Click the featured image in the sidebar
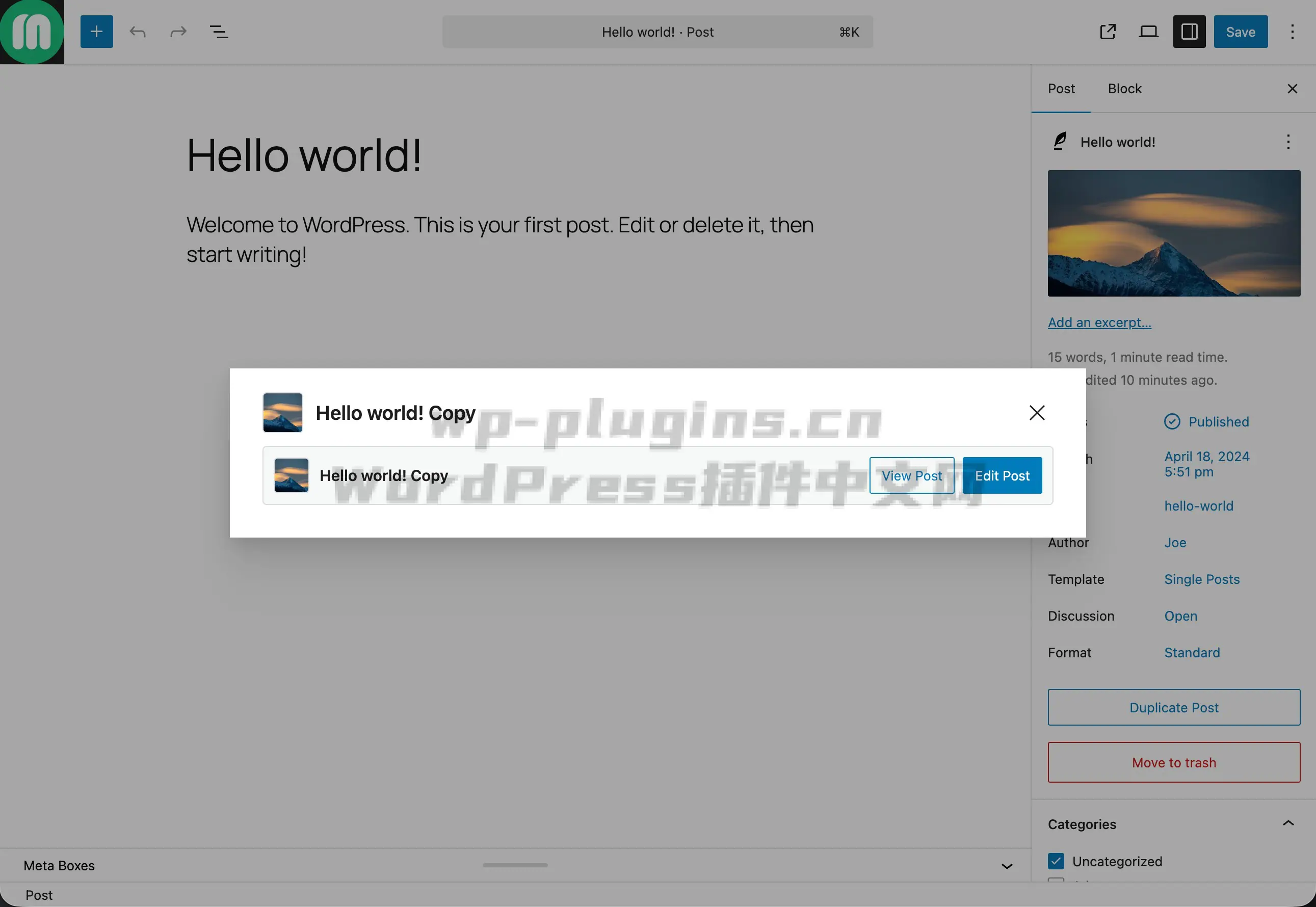Viewport: 1316px width, 907px height. click(1174, 233)
